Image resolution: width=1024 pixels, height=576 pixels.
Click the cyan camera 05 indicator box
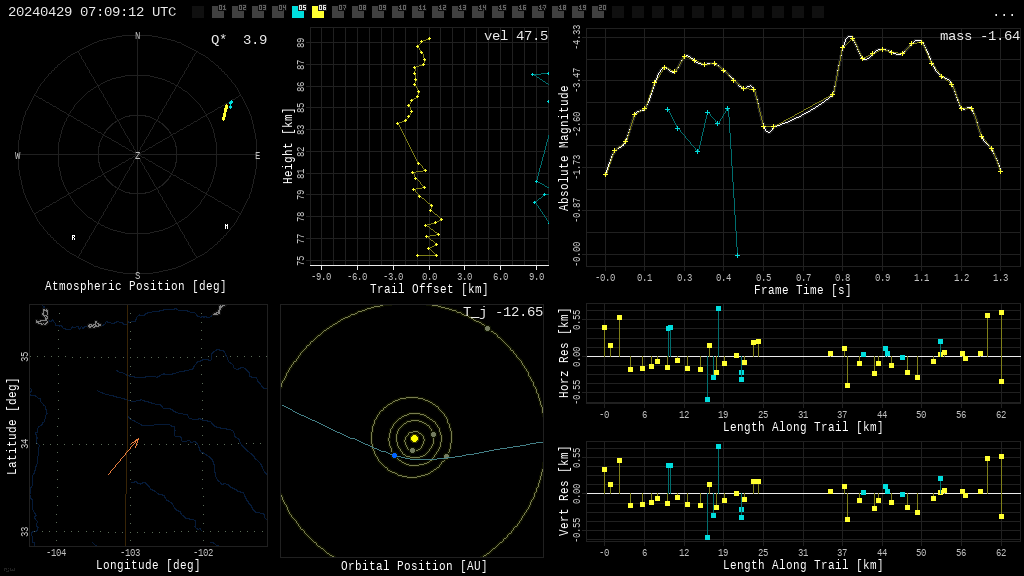[298, 12]
